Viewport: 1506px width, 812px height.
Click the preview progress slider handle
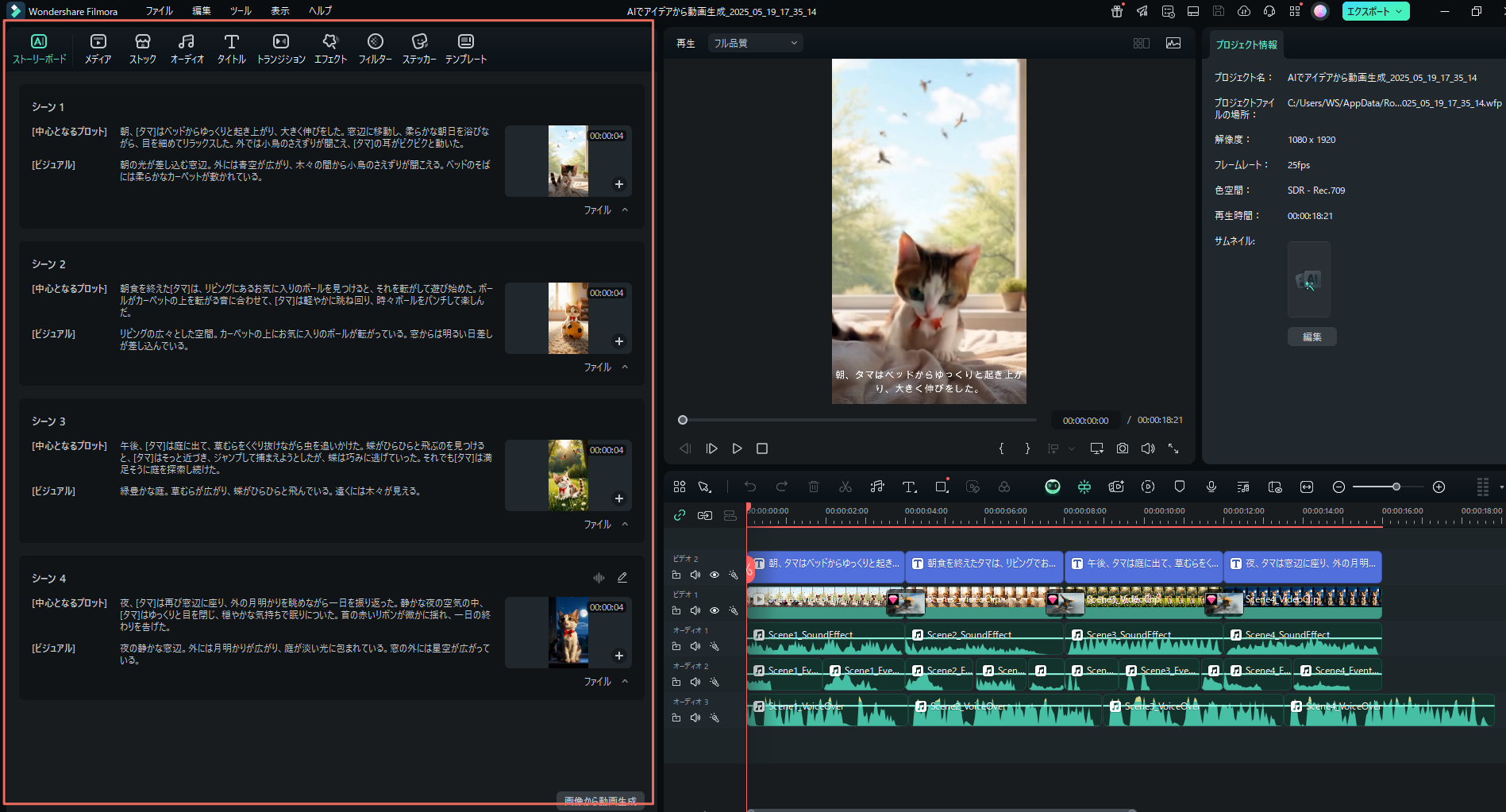click(683, 420)
